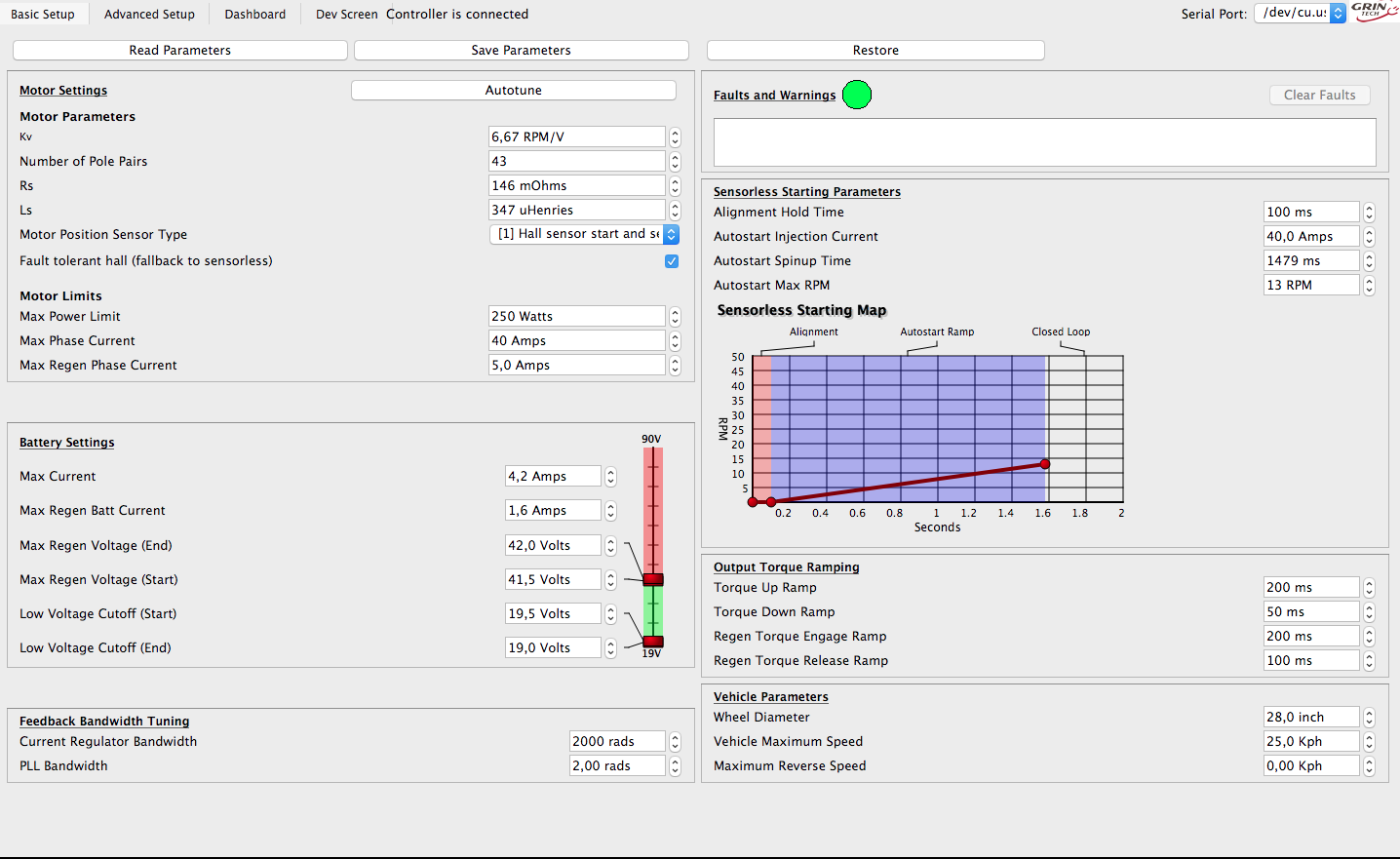The image size is (1400, 859).
Task: Click the Kv value stepper arrows
Action: (x=675, y=137)
